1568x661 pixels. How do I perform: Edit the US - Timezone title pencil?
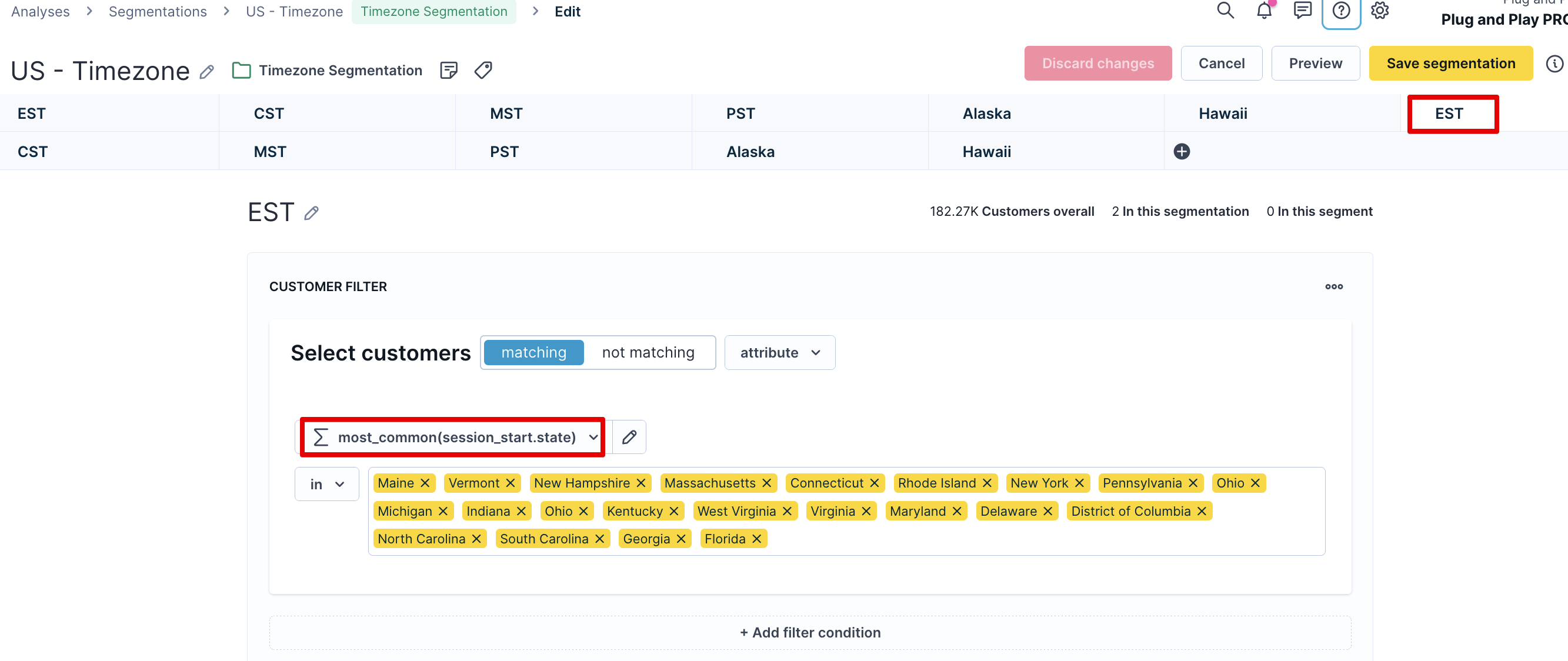tap(207, 72)
